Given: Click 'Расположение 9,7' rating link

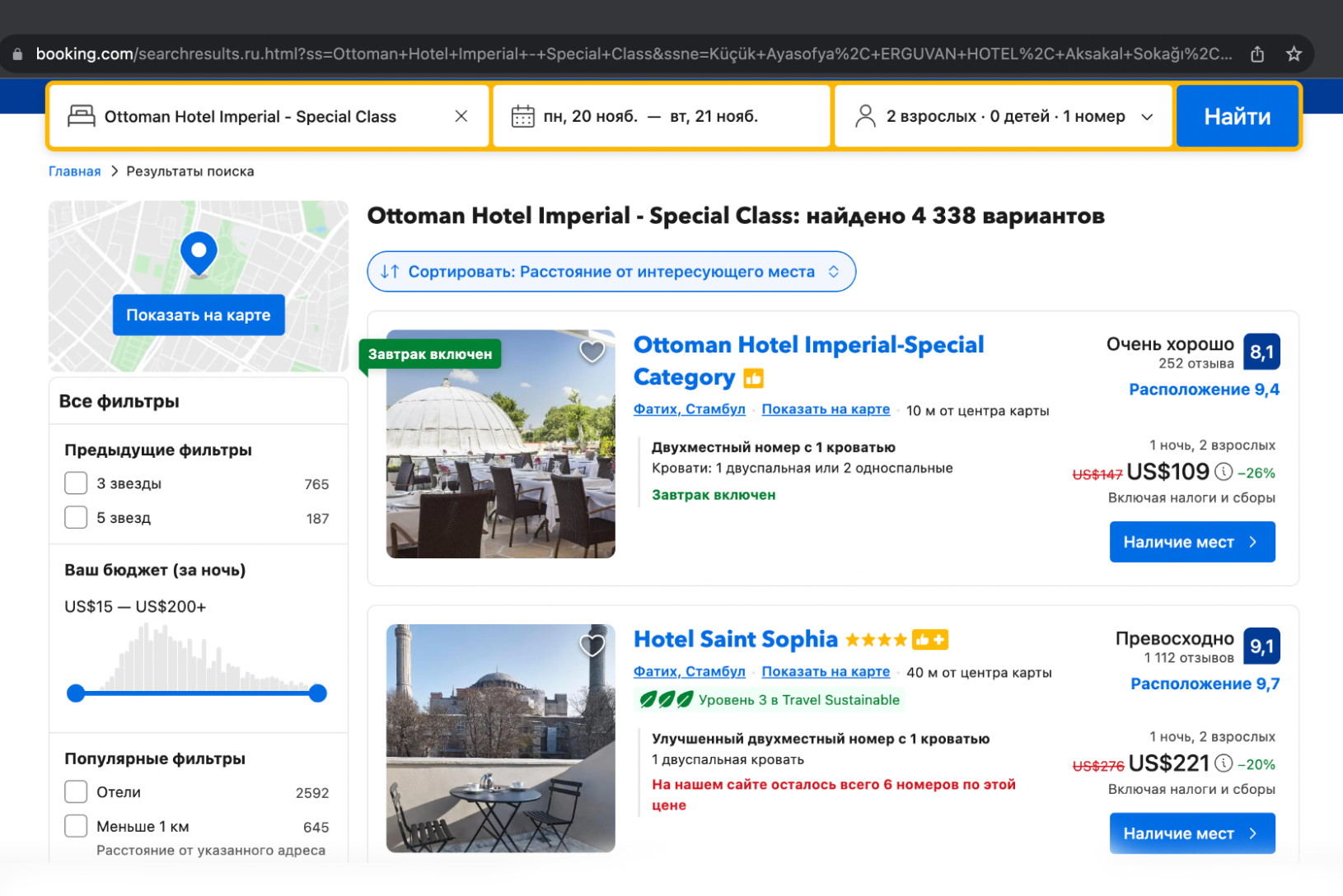Looking at the screenshot, I should pos(1205,684).
